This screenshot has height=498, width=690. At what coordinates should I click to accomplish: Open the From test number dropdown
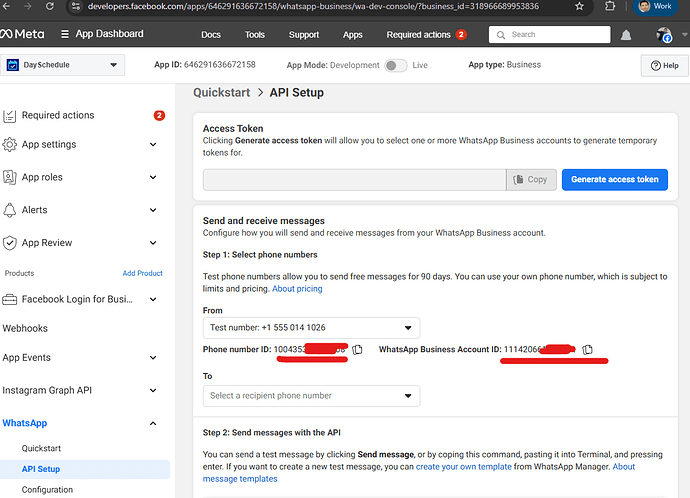(x=312, y=328)
